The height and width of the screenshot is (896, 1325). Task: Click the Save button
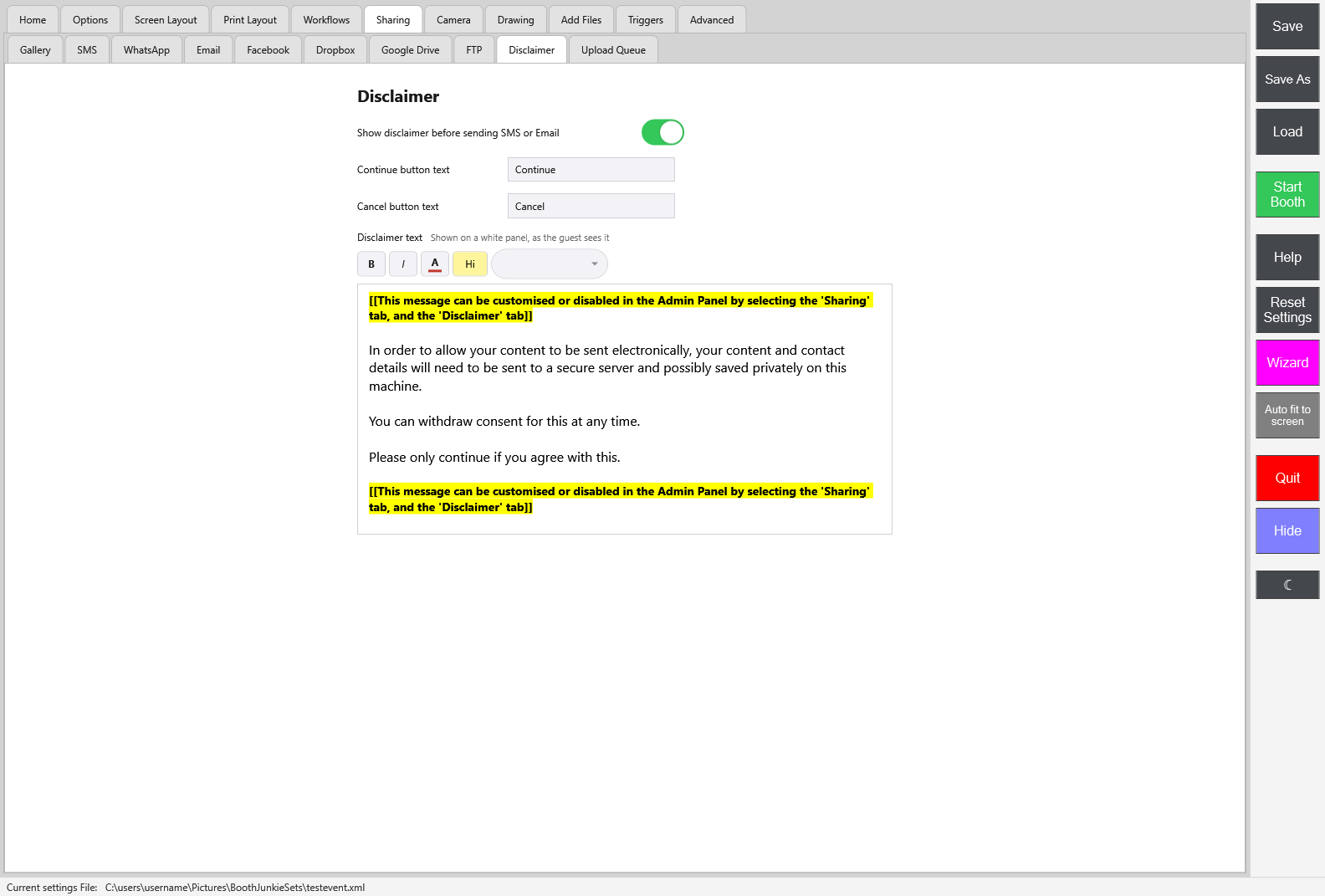[1287, 27]
